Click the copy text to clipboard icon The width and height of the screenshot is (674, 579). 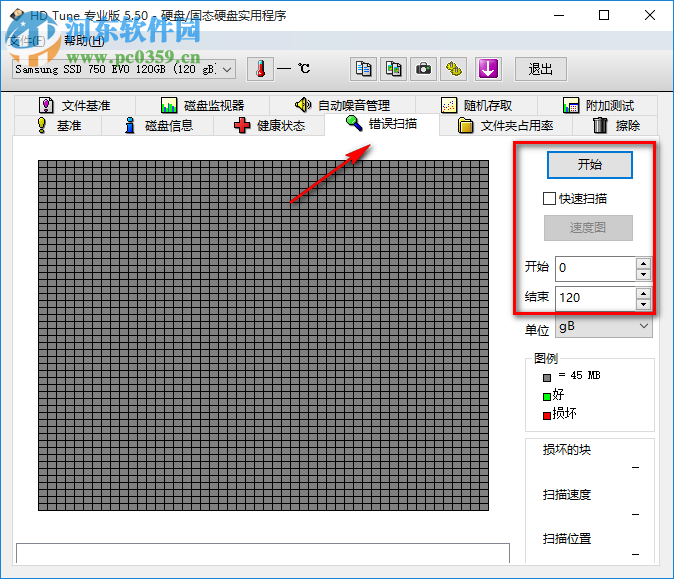tap(364, 69)
